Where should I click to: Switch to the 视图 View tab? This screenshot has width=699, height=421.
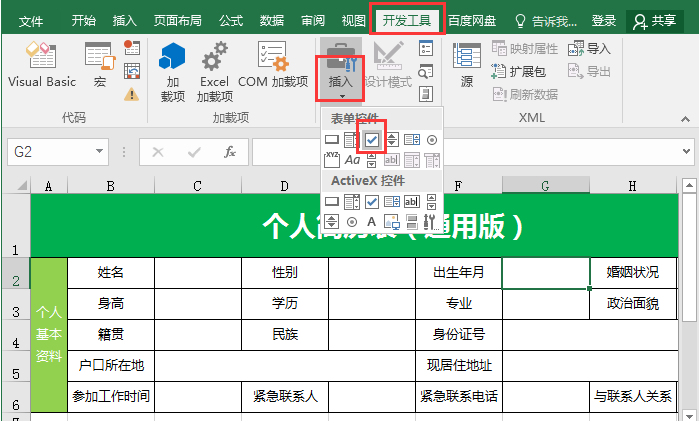(354, 21)
